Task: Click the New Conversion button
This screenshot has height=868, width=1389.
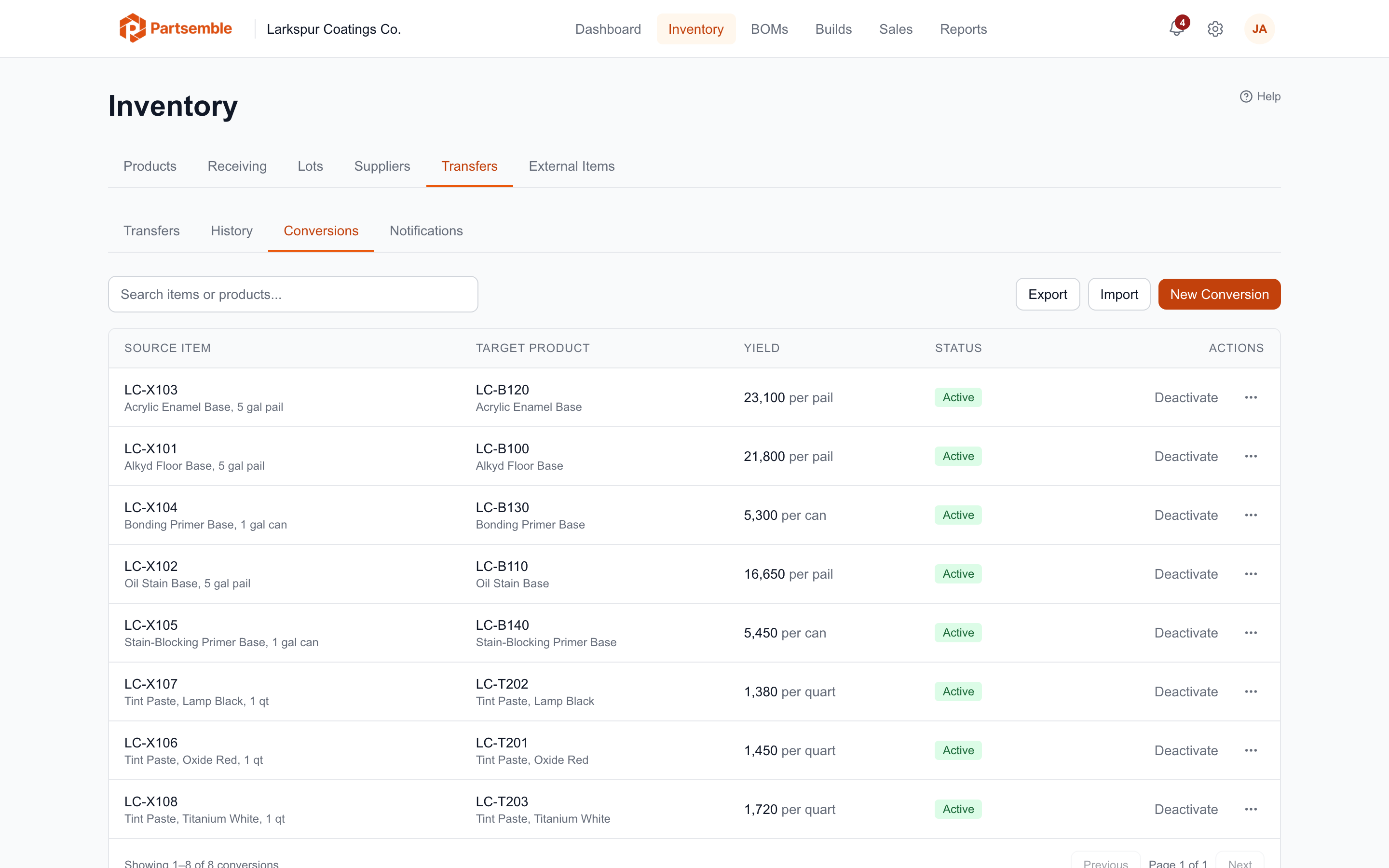Action: point(1219,294)
